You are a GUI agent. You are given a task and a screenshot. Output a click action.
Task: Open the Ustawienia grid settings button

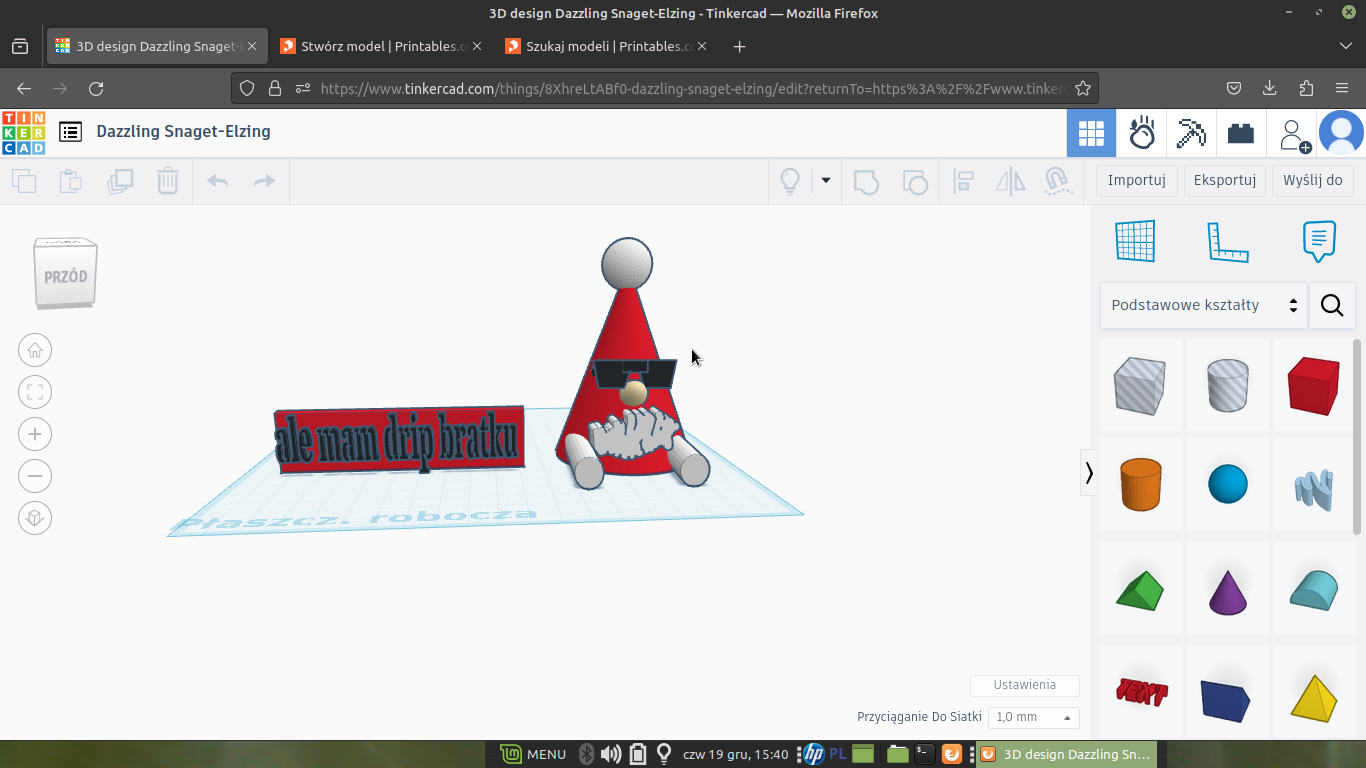pyautogui.click(x=1025, y=685)
